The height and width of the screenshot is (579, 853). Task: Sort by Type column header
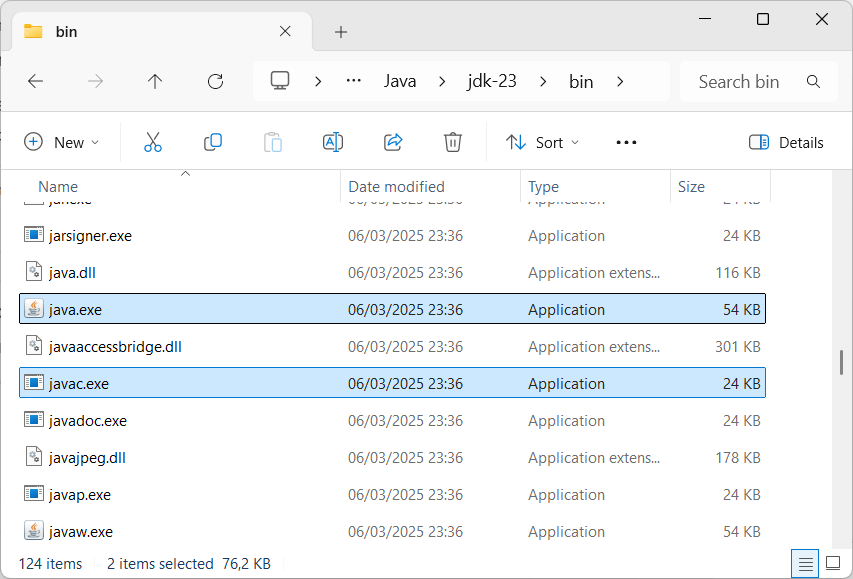[x=543, y=187]
